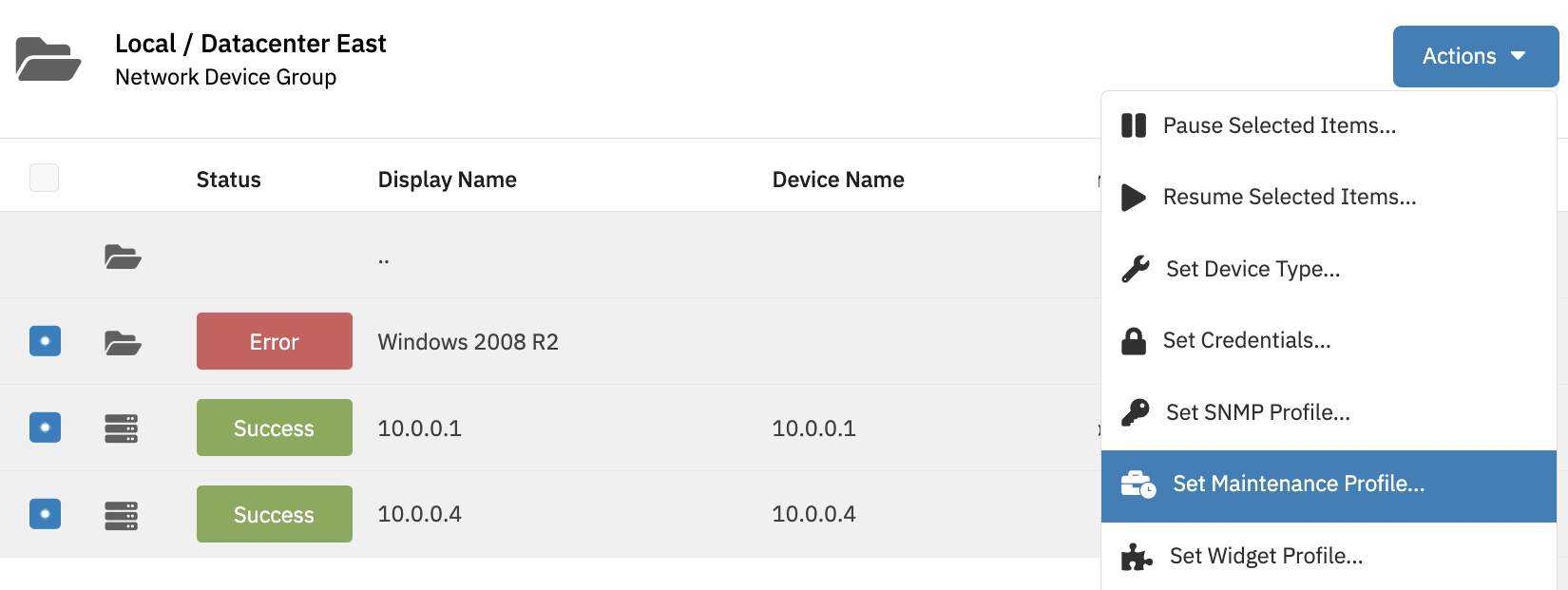Open the Windows 2008 R2 group link
This screenshot has height=590, width=1568.
click(468, 342)
